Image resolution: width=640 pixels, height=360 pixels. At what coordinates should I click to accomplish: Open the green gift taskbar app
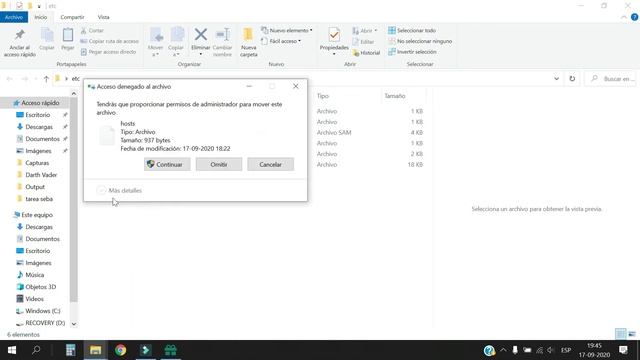[170, 350]
